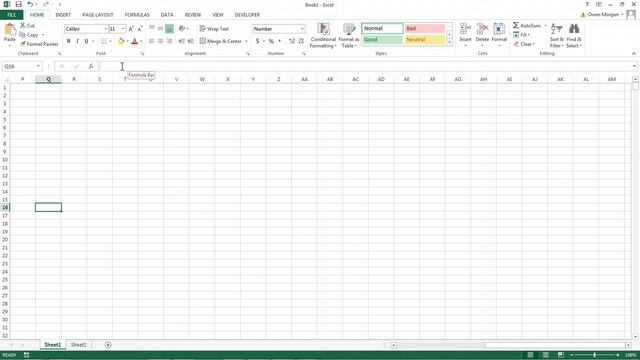The width and height of the screenshot is (640, 360).
Task: Apply the accounting dollar number format
Action: (x=258, y=41)
